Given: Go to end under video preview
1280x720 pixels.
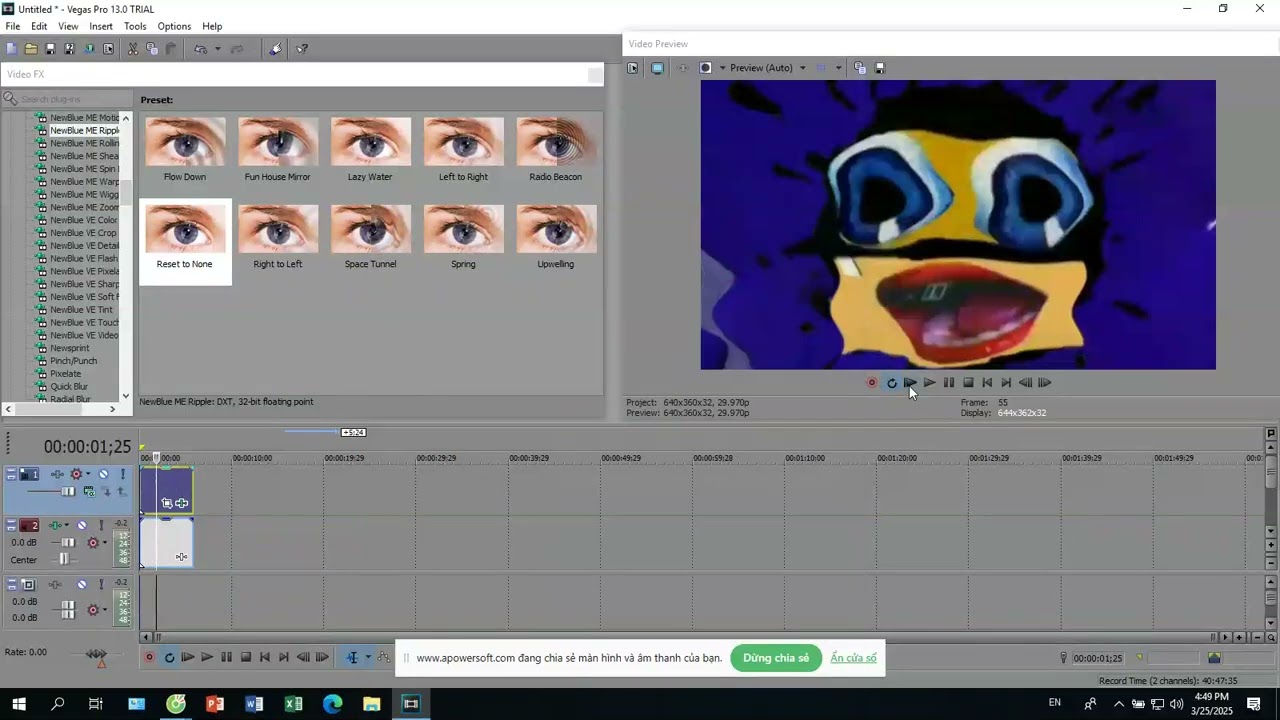Looking at the screenshot, I should point(1006,382).
